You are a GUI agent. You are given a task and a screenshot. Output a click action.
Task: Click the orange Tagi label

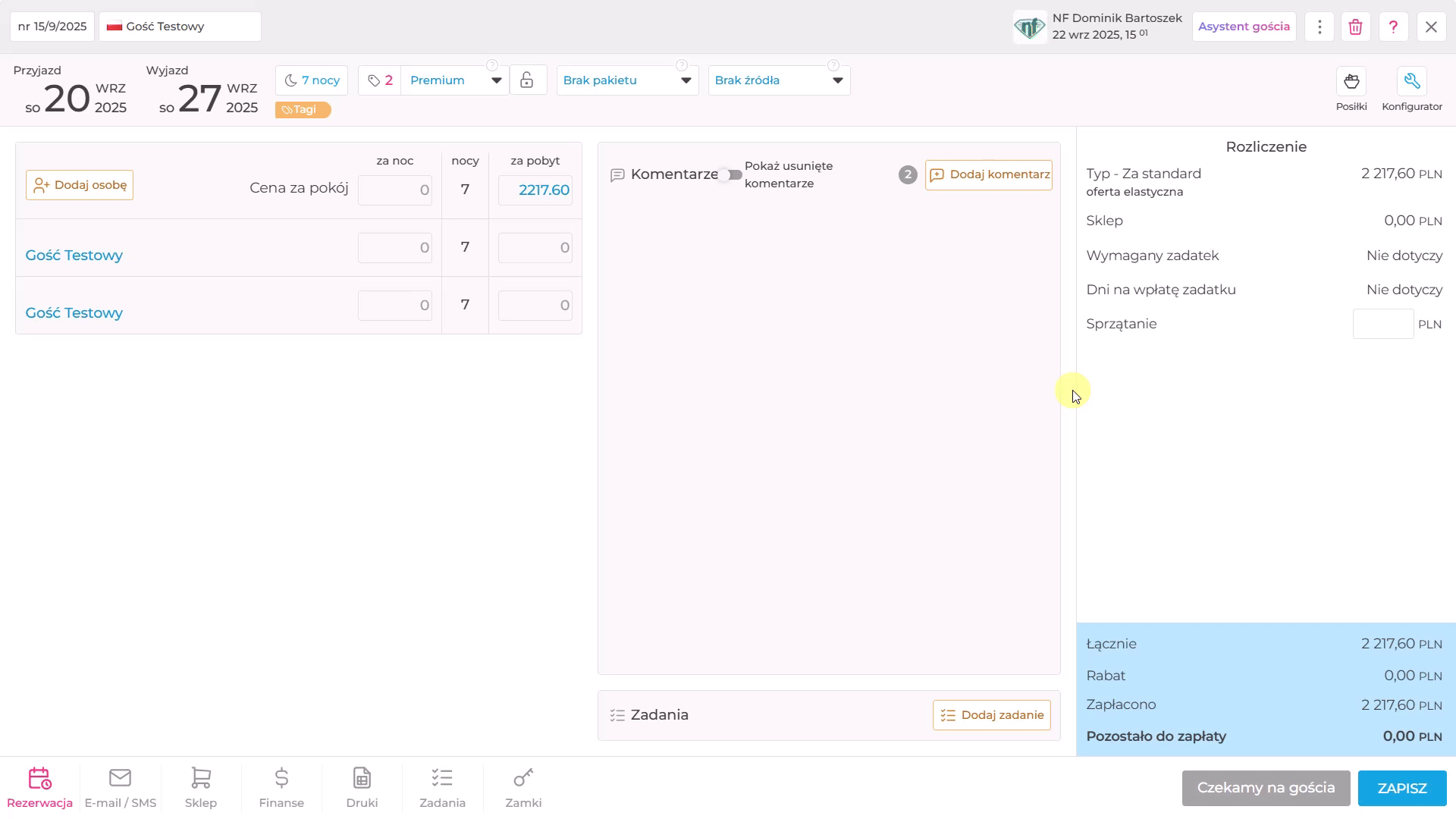point(303,110)
